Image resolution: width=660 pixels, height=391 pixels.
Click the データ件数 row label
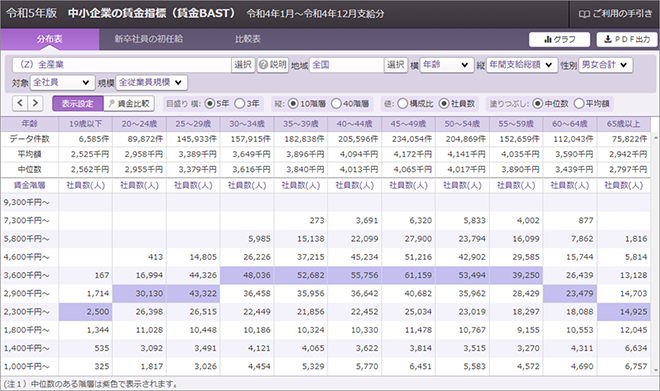[x=30, y=139]
